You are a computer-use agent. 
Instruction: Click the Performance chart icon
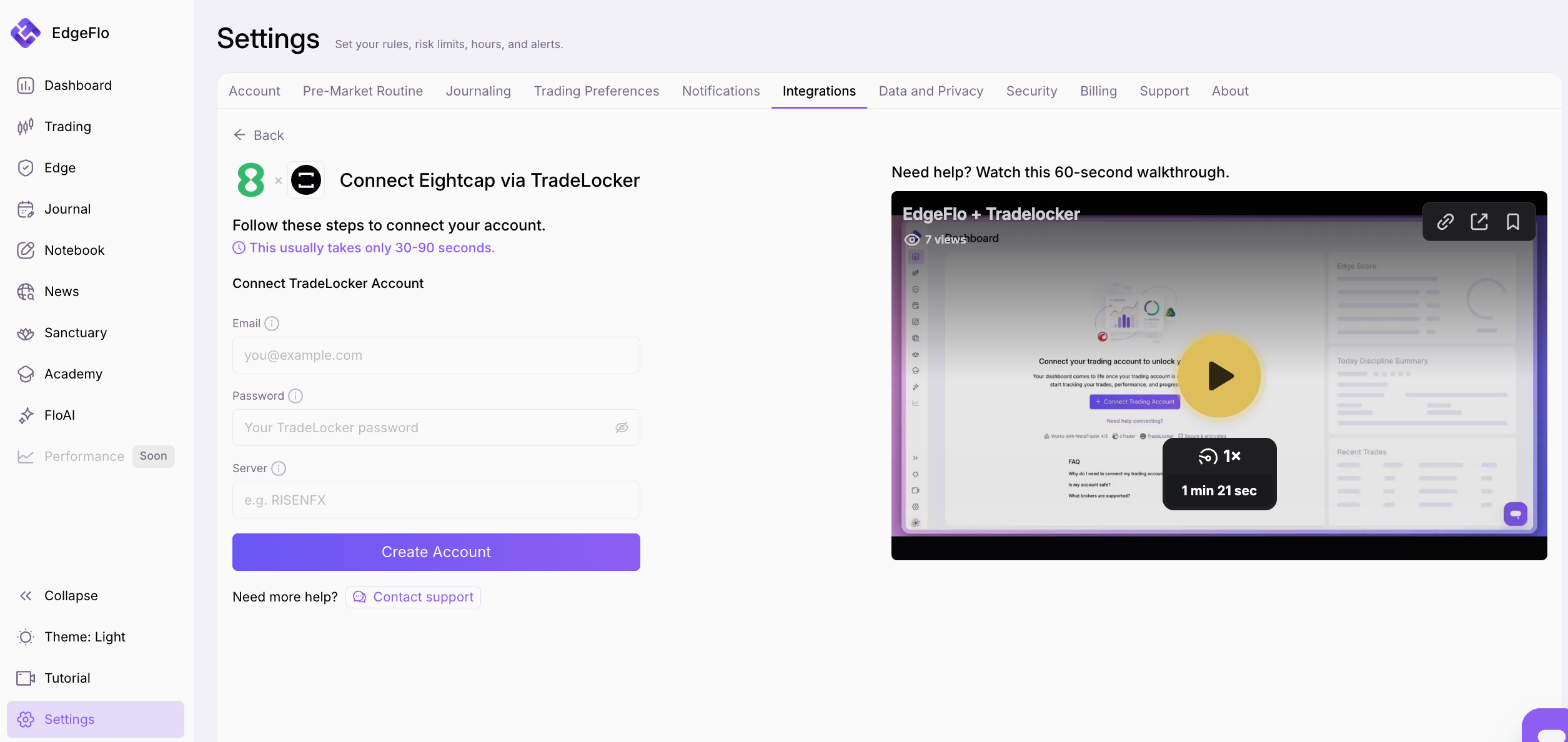[26, 457]
